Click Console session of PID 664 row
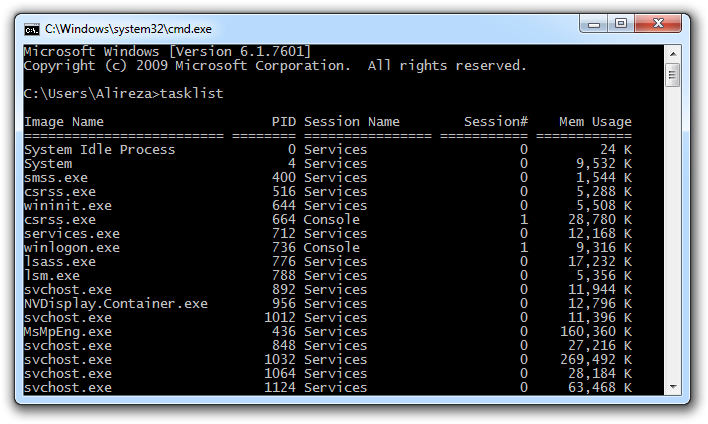 tap(332, 219)
